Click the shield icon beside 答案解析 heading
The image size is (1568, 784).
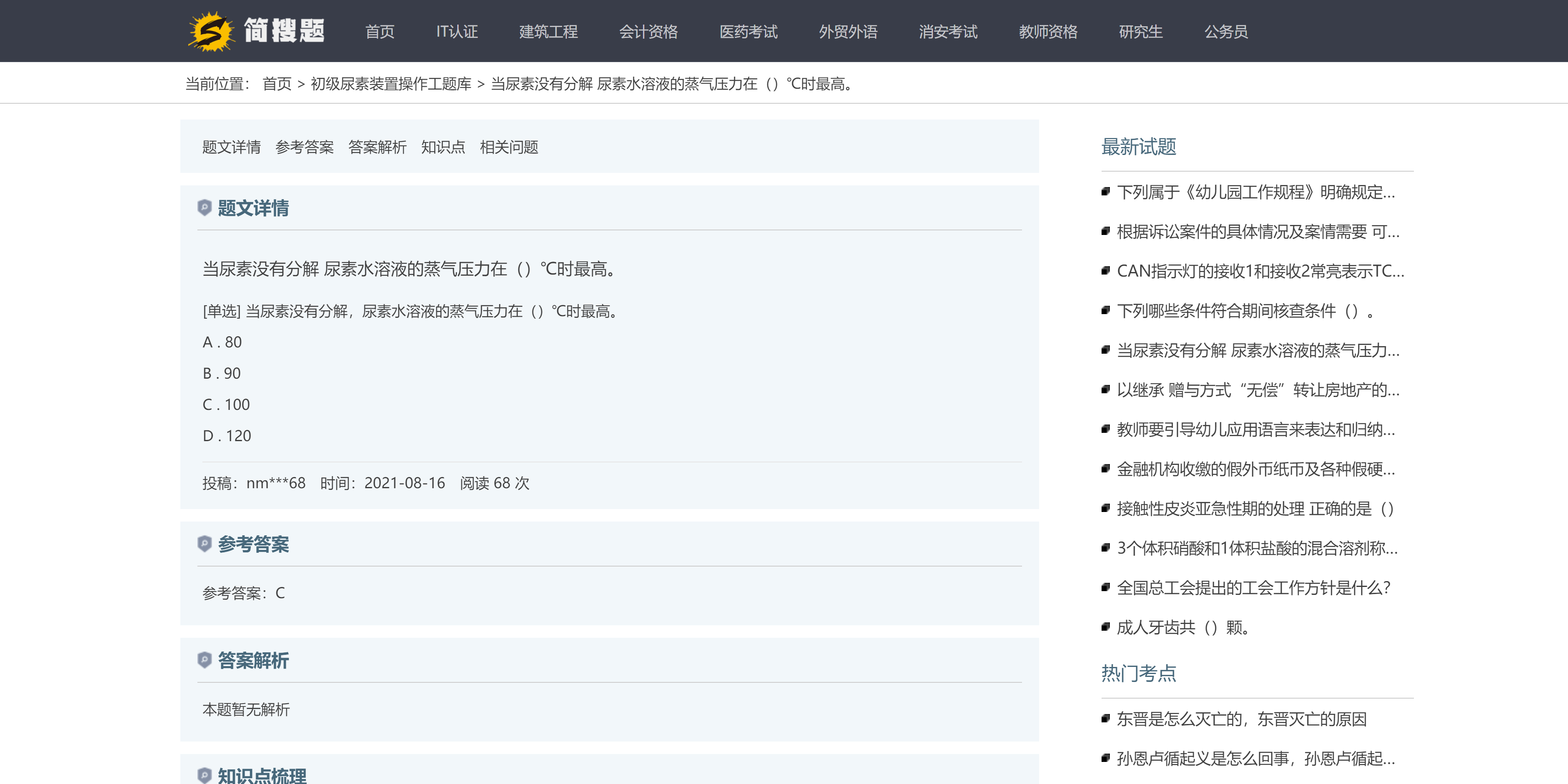(x=204, y=660)
